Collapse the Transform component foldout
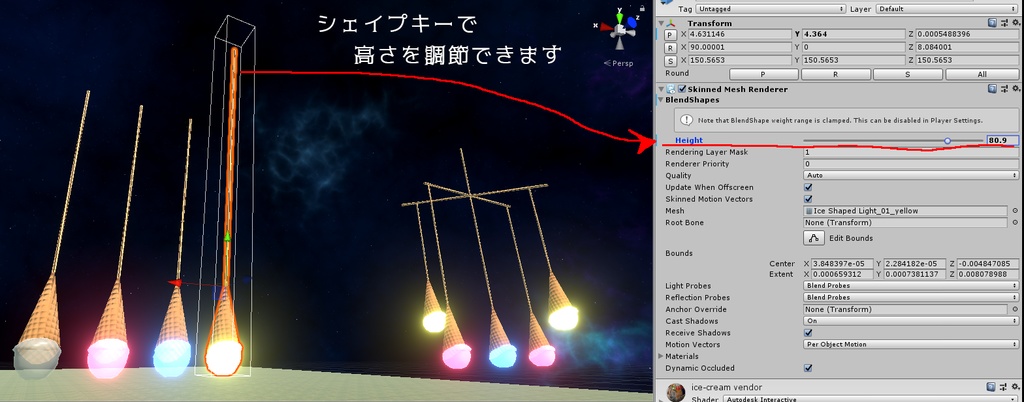1024x402 pixels. point(660,23)
